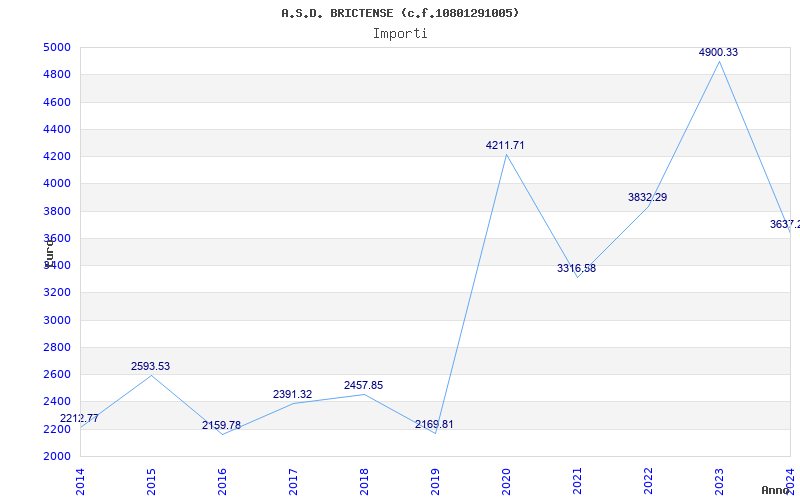Click data label 2391.32
This screenshot has width=800, height=500.
coord(292,394)
